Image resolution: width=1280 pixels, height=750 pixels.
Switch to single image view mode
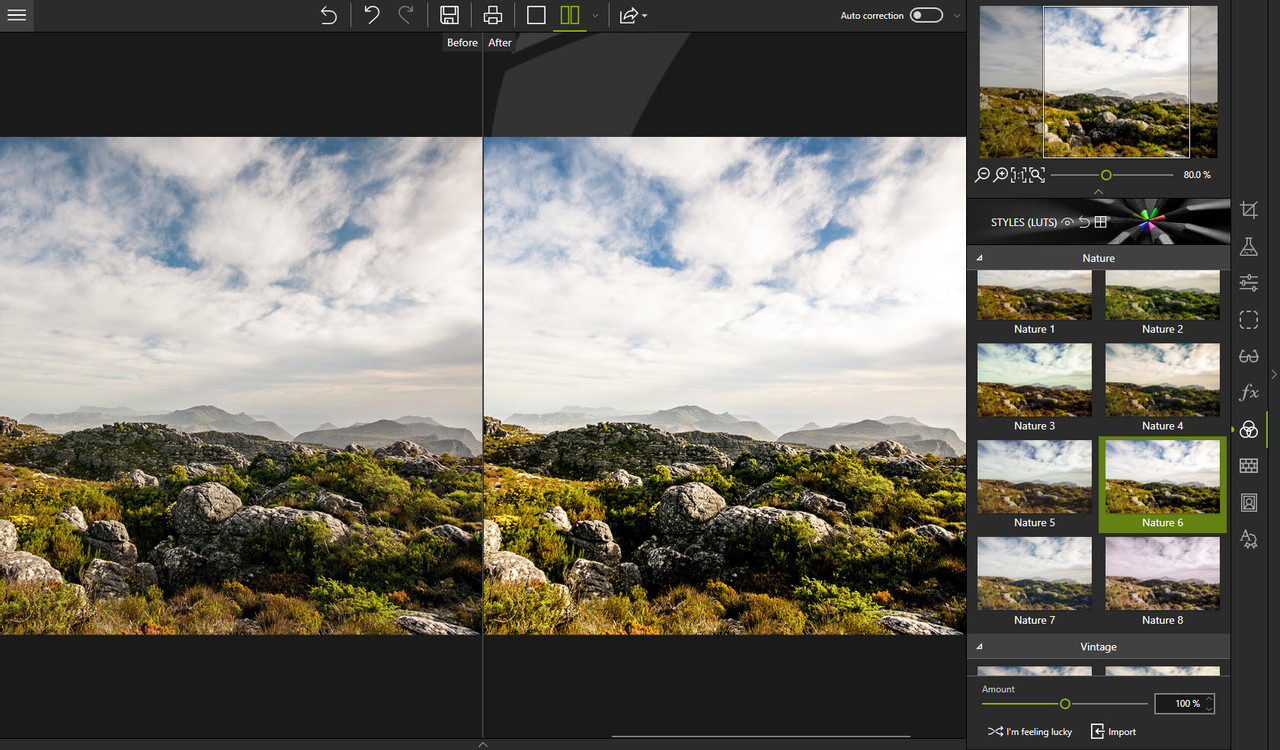click(536, 15)
